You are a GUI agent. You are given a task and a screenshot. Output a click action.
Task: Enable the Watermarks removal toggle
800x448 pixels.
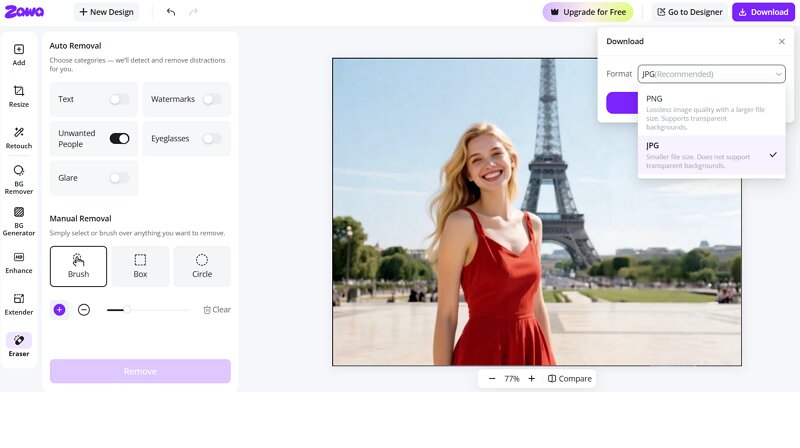click(x=212, y=99)
